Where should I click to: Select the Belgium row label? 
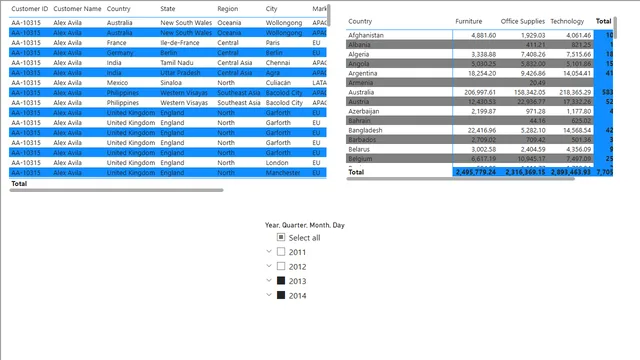tap(360, 159)
